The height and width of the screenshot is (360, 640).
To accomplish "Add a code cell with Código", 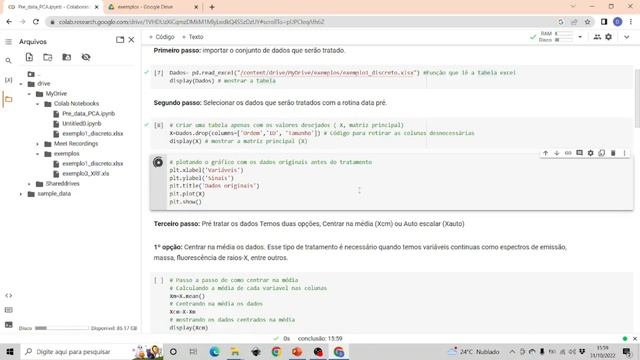I will [162, 37].
